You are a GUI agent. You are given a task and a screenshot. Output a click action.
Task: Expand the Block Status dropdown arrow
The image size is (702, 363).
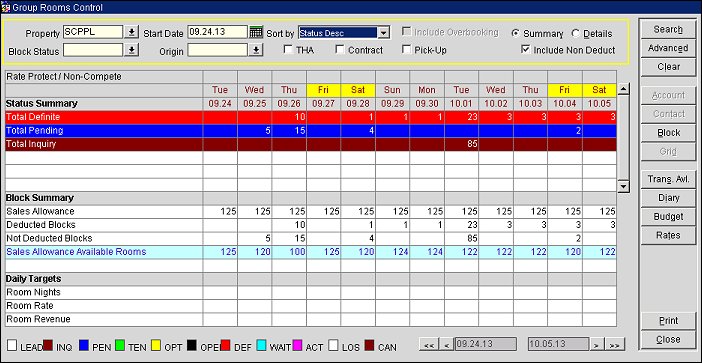pyautogui.click(x=131, y=50)
